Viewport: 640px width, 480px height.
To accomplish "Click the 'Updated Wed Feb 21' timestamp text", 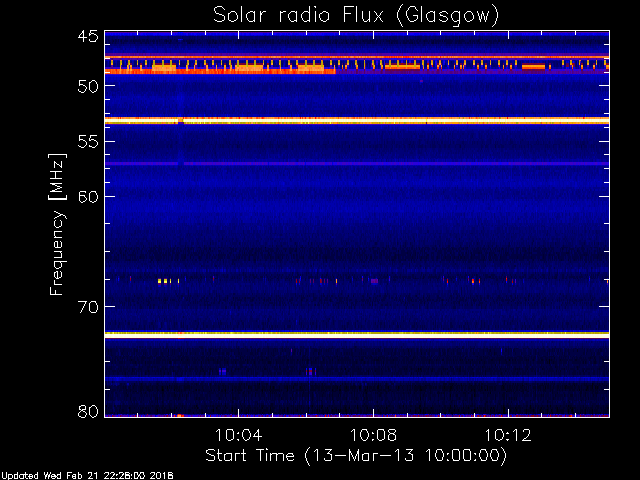I will (x=87, y=476).
